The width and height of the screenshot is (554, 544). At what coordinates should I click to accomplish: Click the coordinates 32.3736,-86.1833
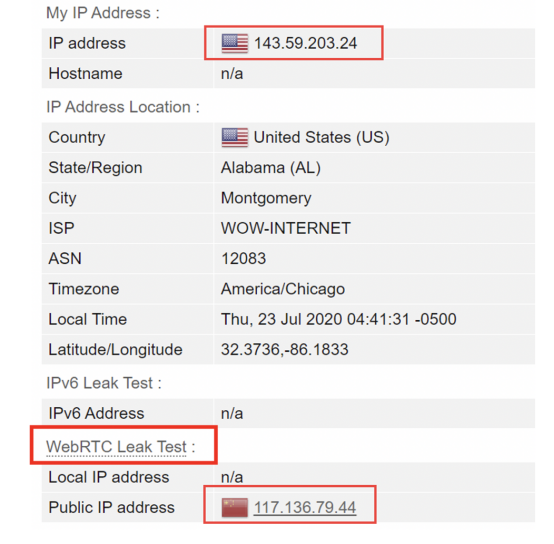(x=284, y=349)
